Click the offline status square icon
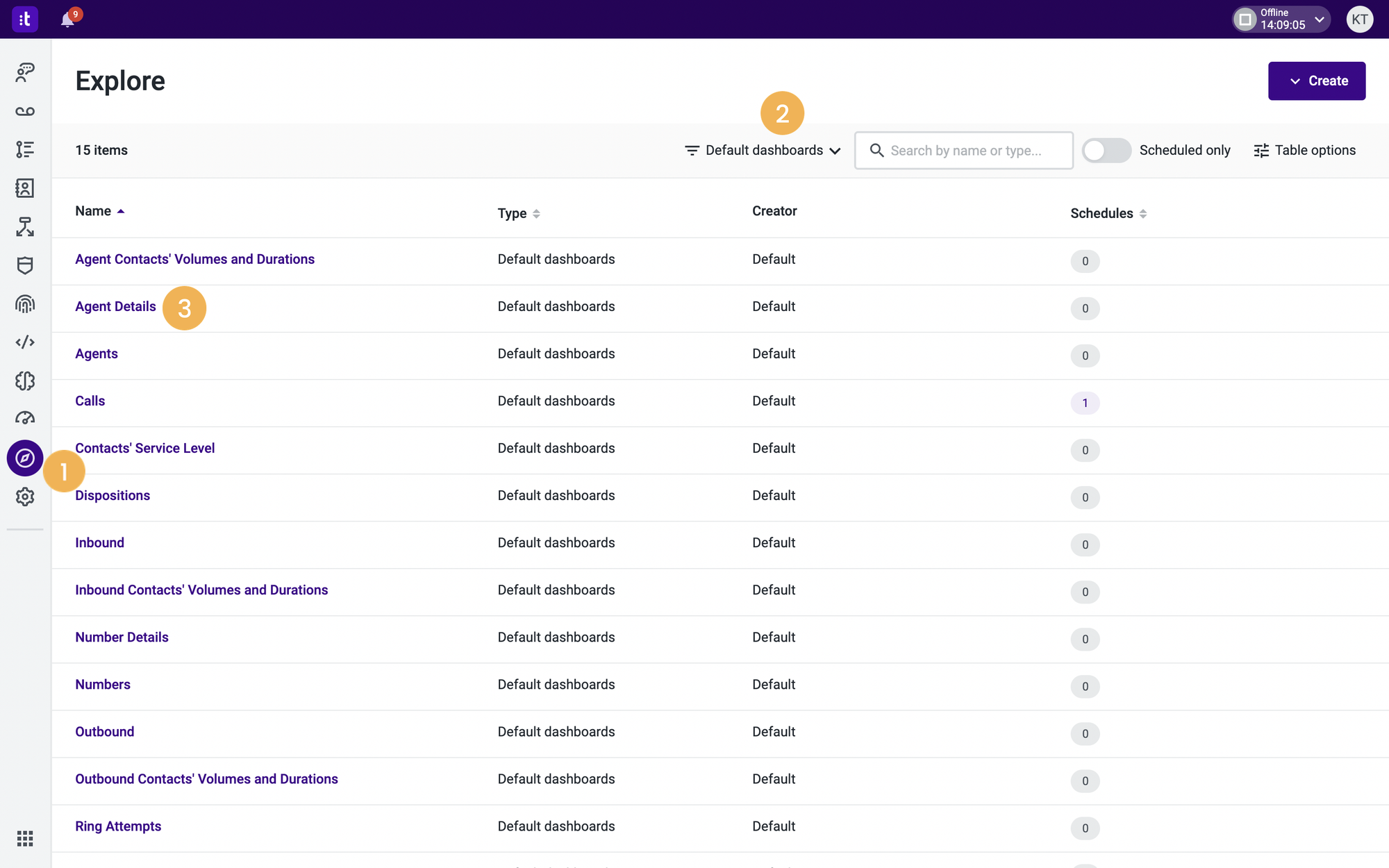Screen dimensions: 1389x868 click(x=1246, y=19)
